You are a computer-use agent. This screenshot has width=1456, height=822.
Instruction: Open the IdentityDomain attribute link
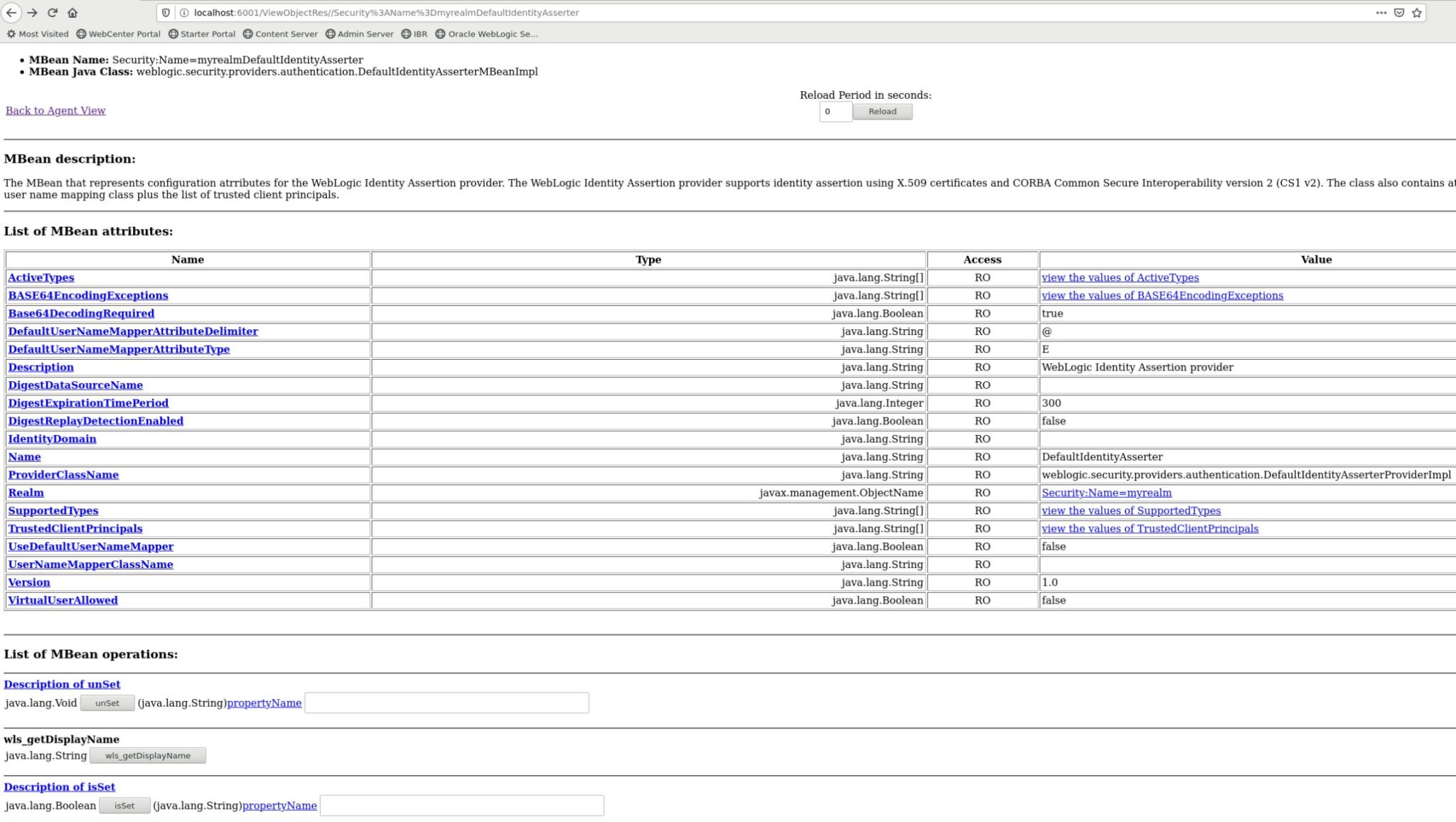coord(52,439)
